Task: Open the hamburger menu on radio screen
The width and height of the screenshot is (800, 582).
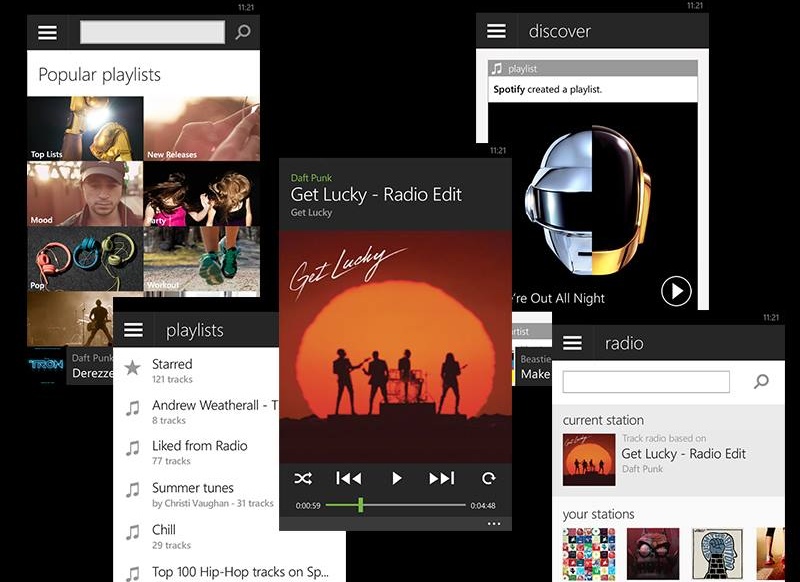Action: 572,343
